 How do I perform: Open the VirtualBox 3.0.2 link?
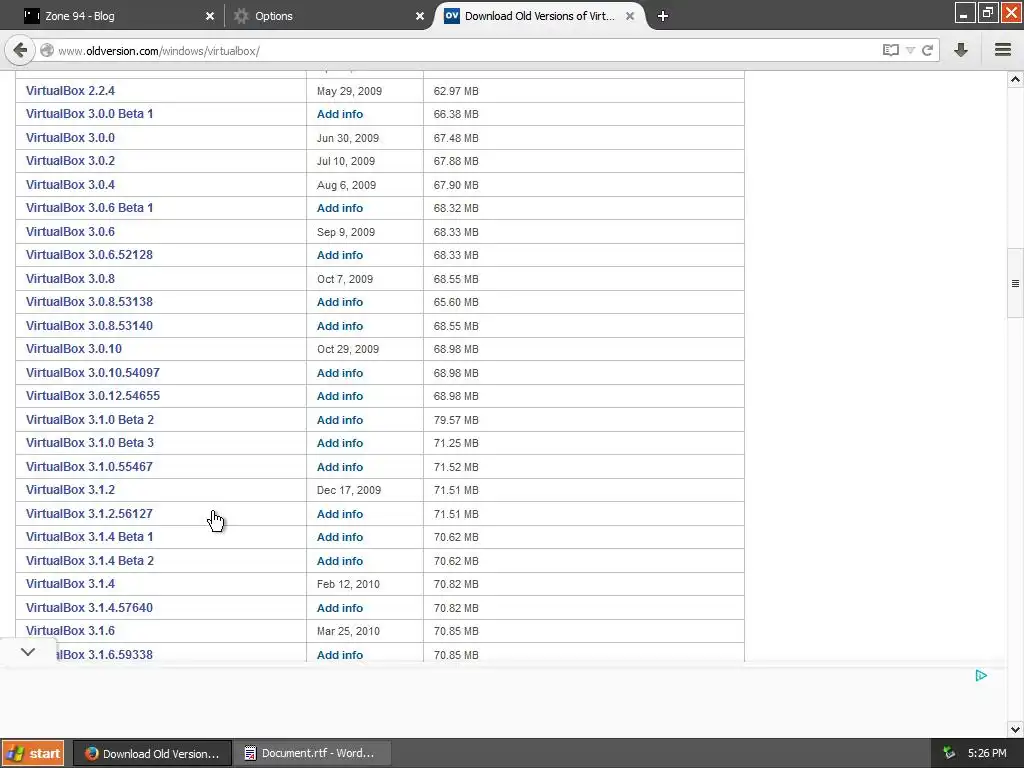(71, 161)
